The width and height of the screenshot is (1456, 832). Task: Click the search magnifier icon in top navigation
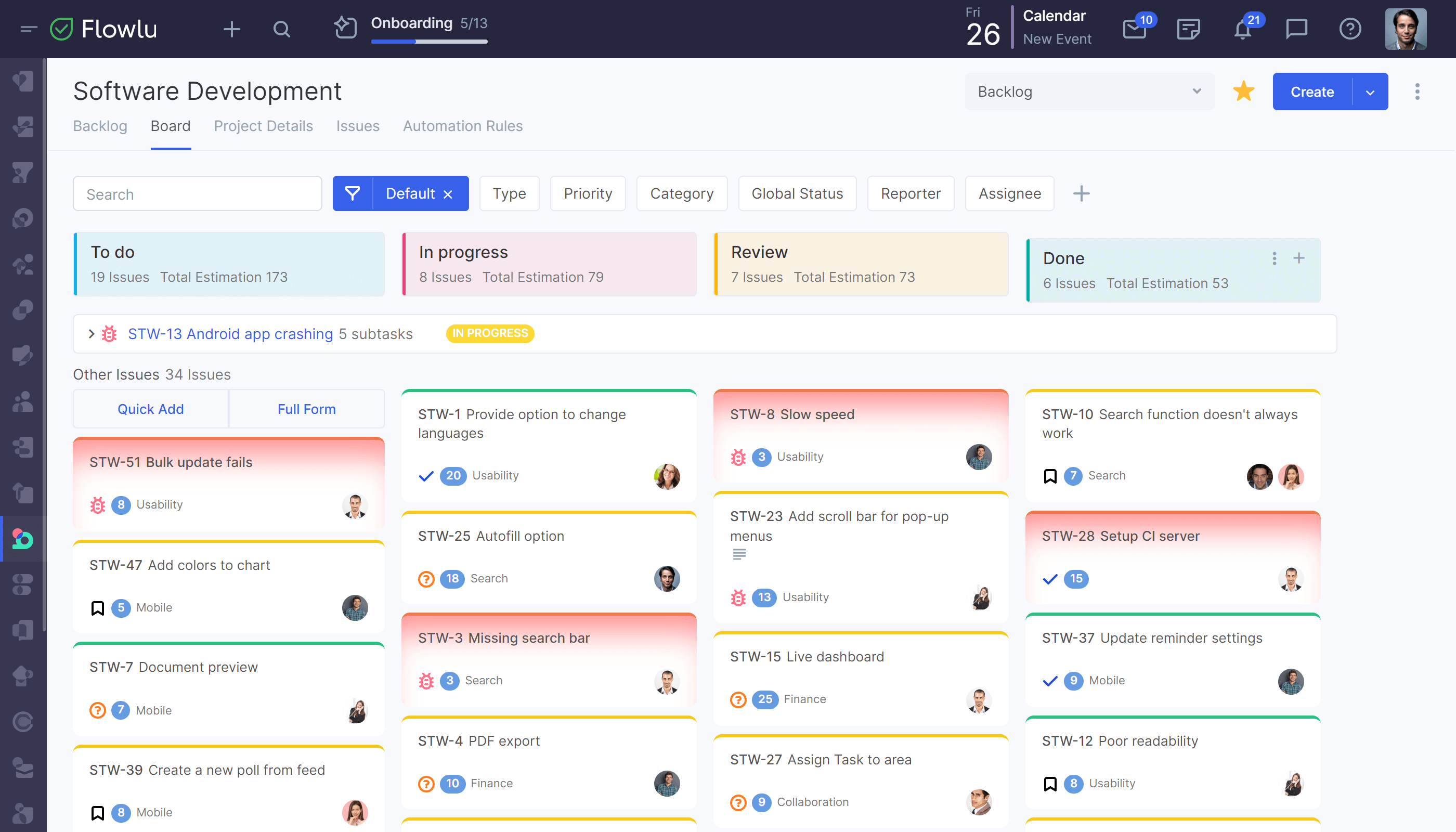(282, 28)
